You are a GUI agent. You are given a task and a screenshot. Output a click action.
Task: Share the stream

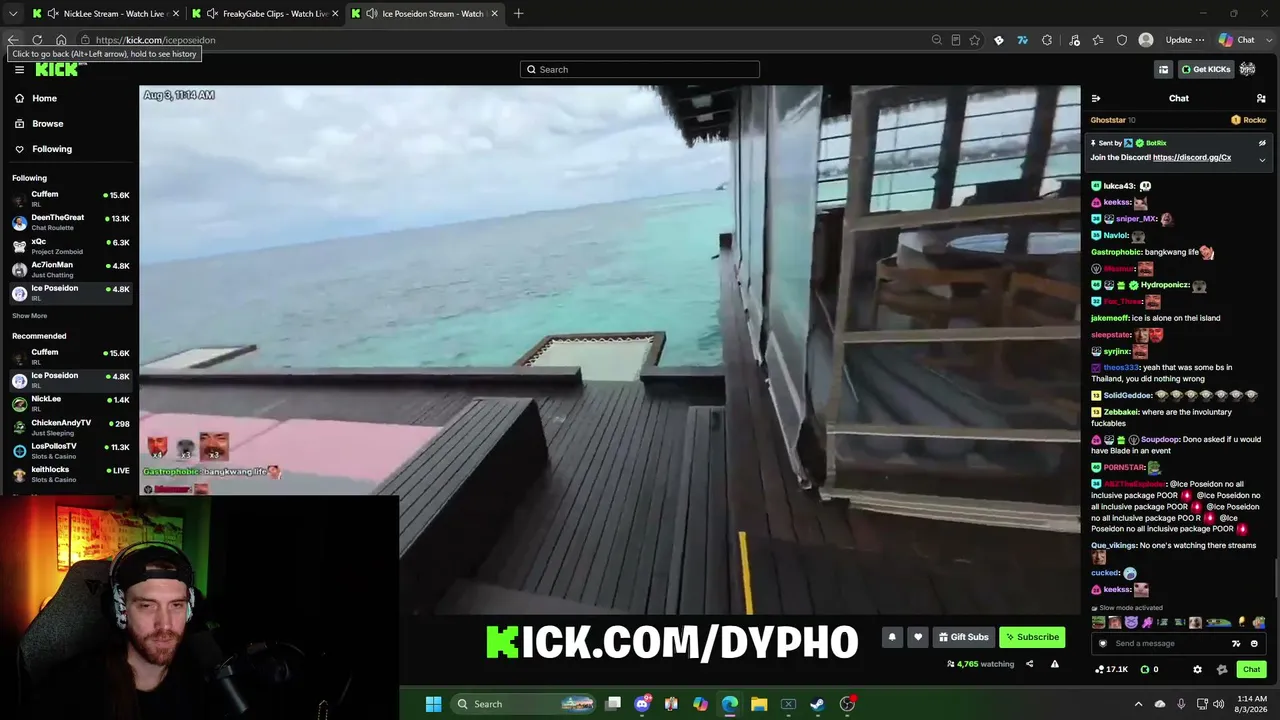[x=1029, y=664]
